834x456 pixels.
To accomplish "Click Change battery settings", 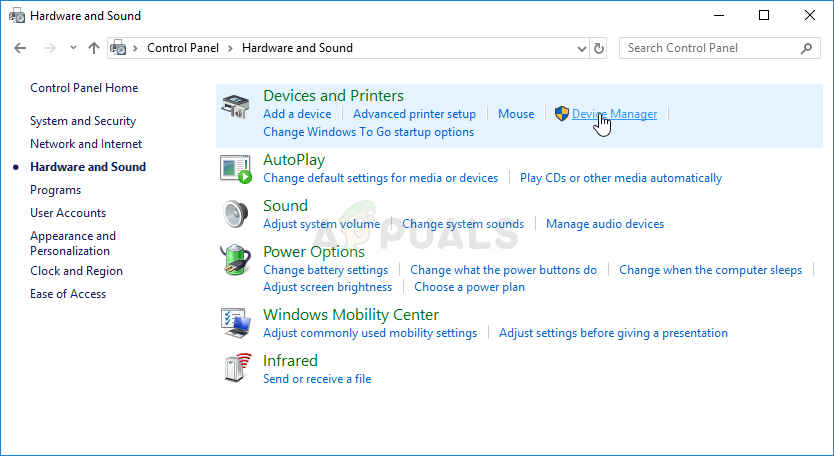I will [x=326, y=270].
